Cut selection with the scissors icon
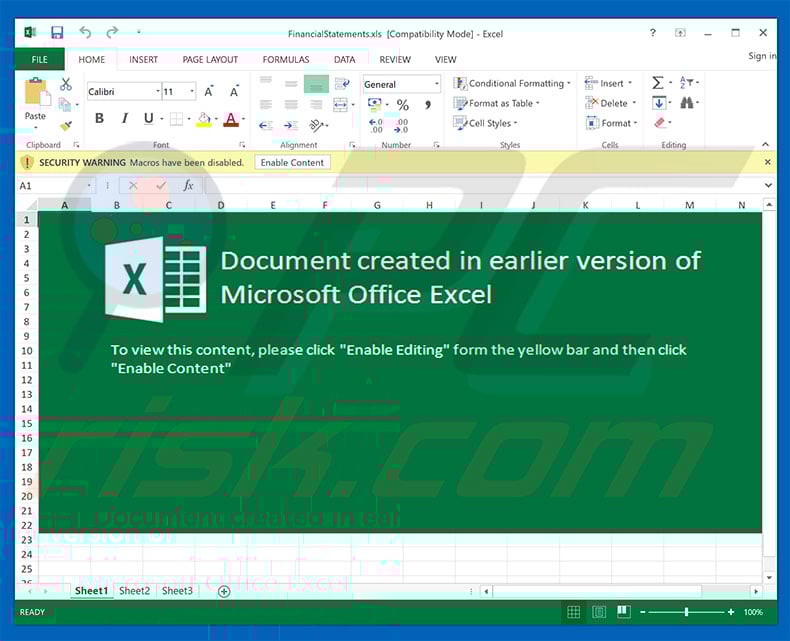This screenshot has height=641, width=790. (65, 84)
